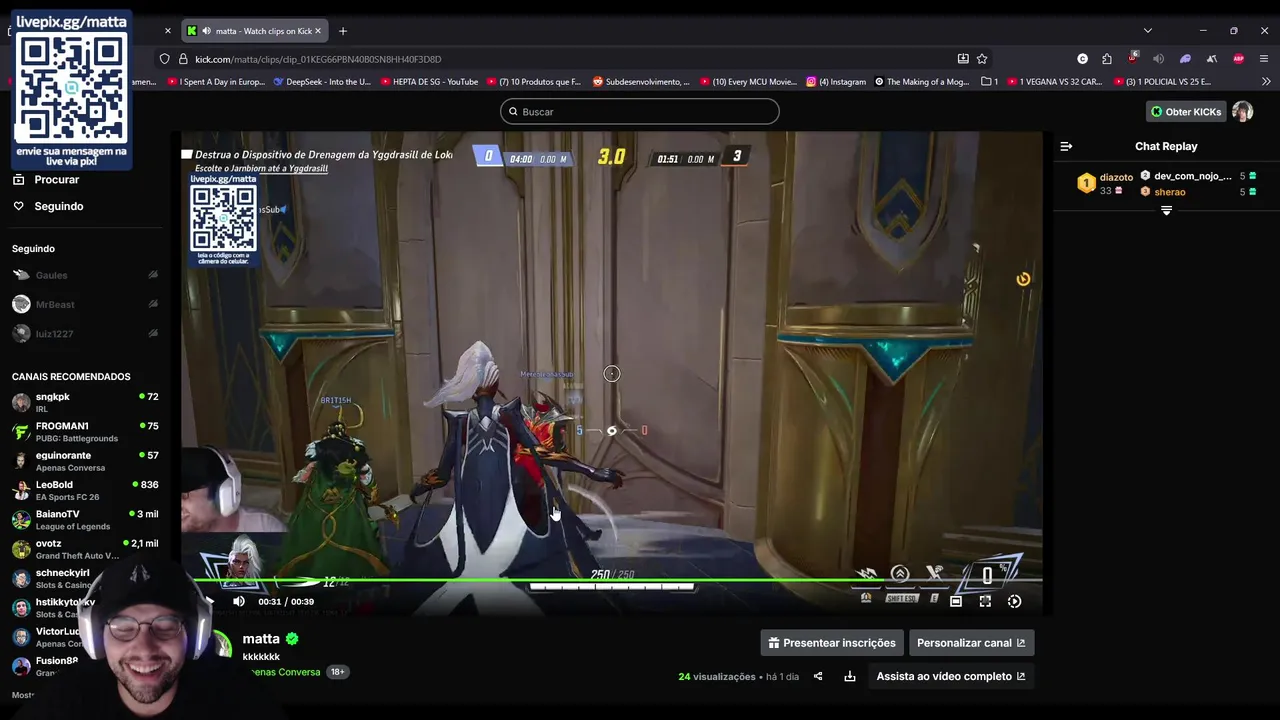Open the equinorante recommended channel
The image size is (1280, 720).
84,461
